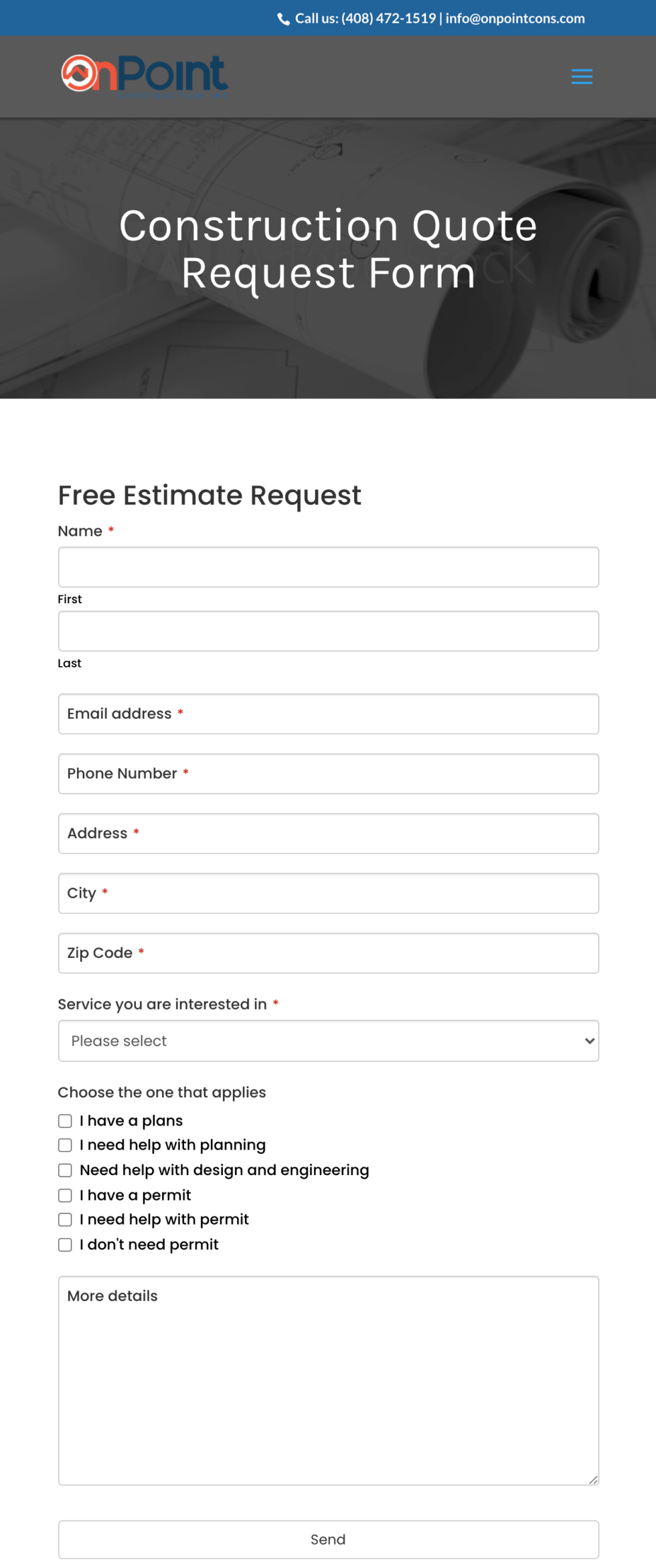Click the Address text field
The image size is (656, 1568).
tap(328, 834)
